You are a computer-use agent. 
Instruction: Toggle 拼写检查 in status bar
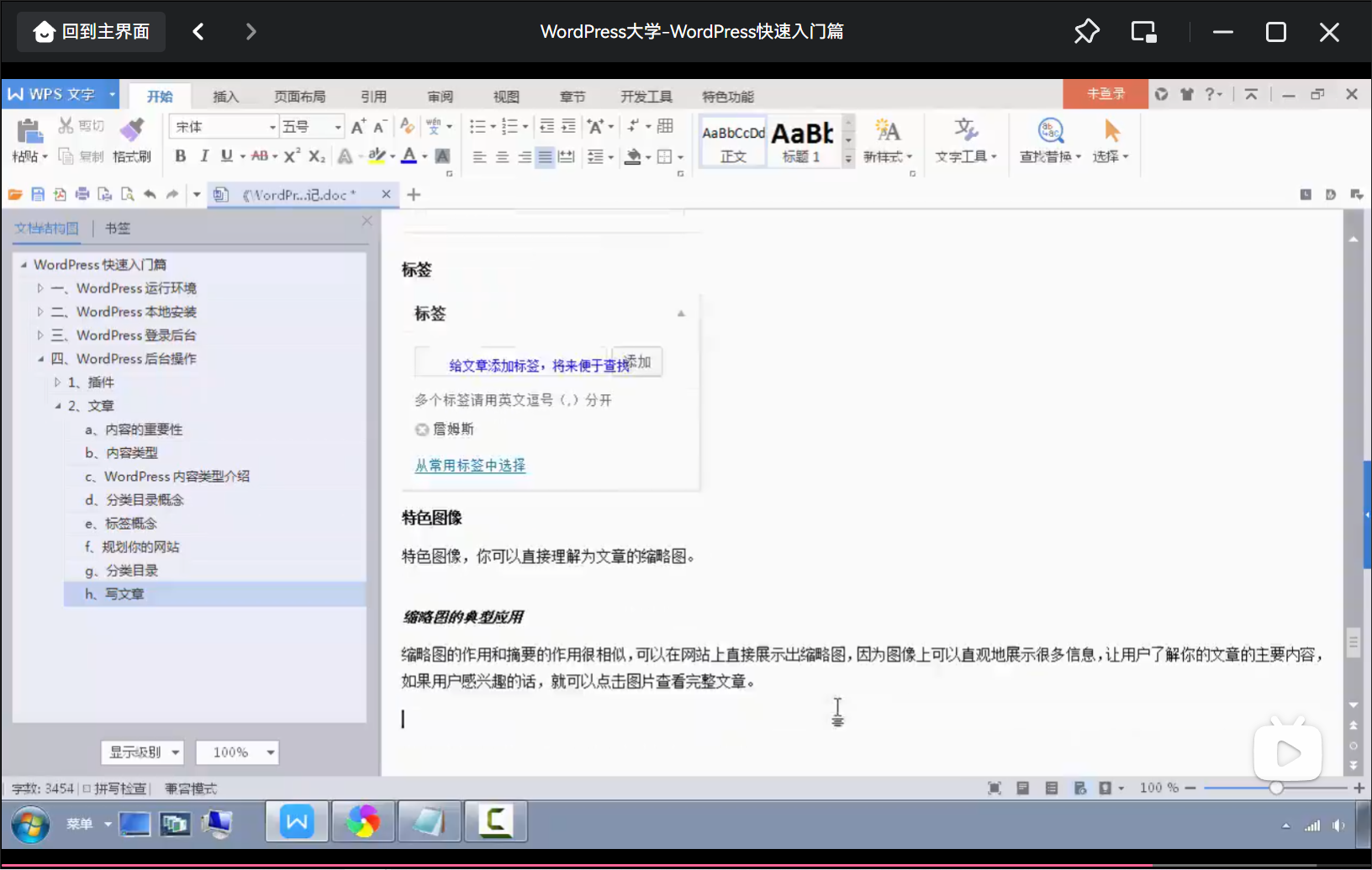coord(114,788)
